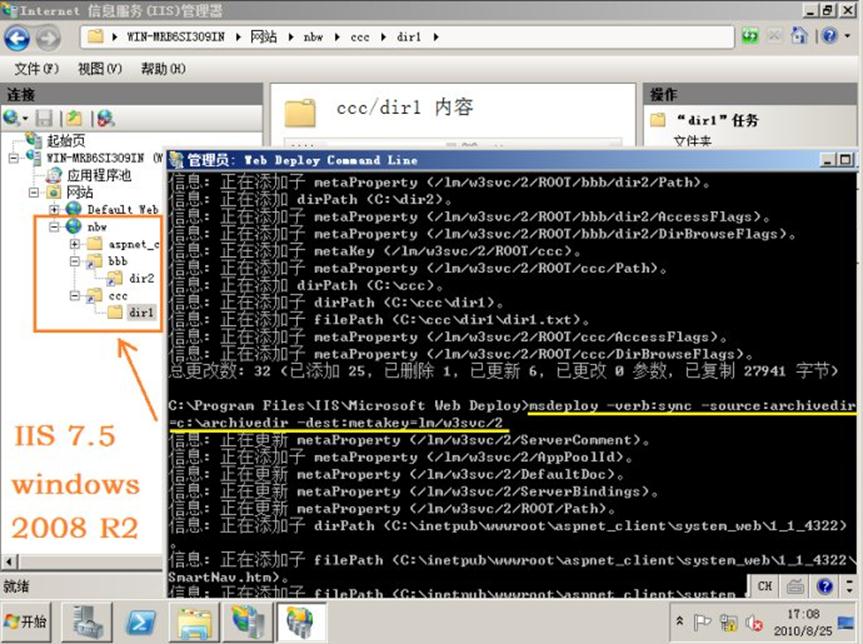Expand the Default Web tree node

tap(54, 210)
